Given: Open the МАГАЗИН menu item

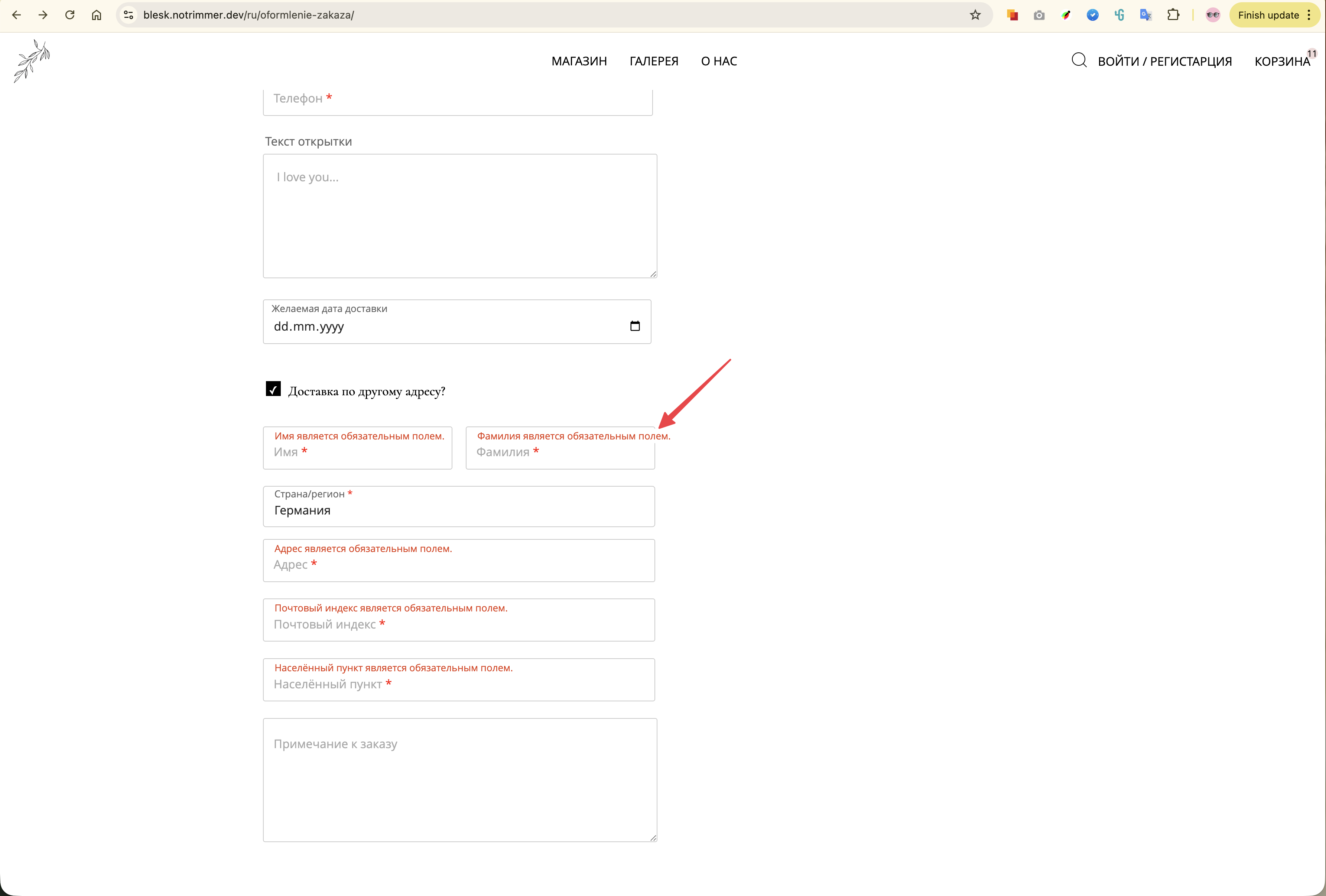Looking at the screenshot, I should [x=579, y=61].
